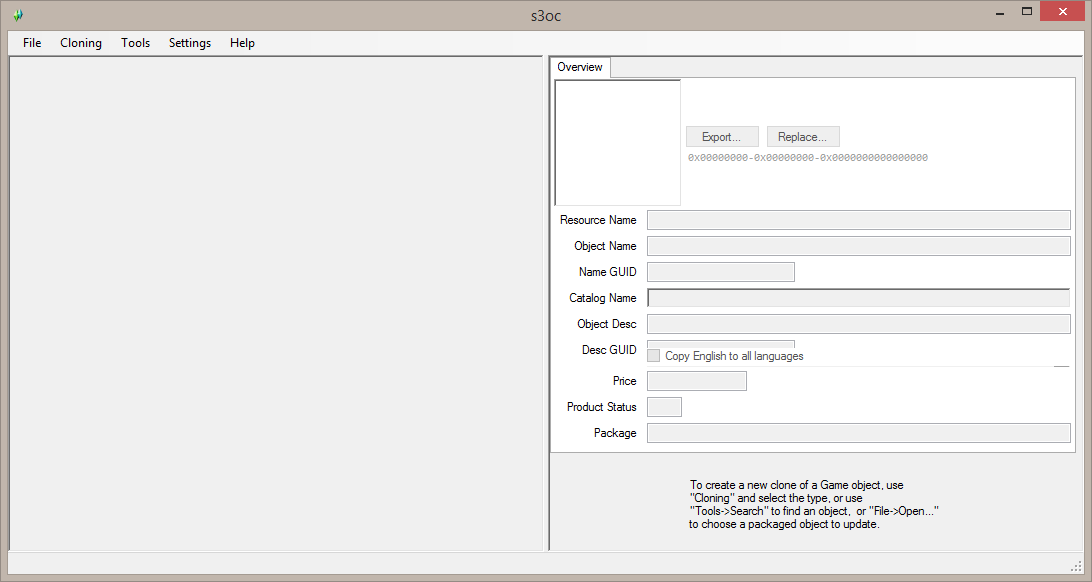Click the Name GUID field

click(x=721, y=272)
